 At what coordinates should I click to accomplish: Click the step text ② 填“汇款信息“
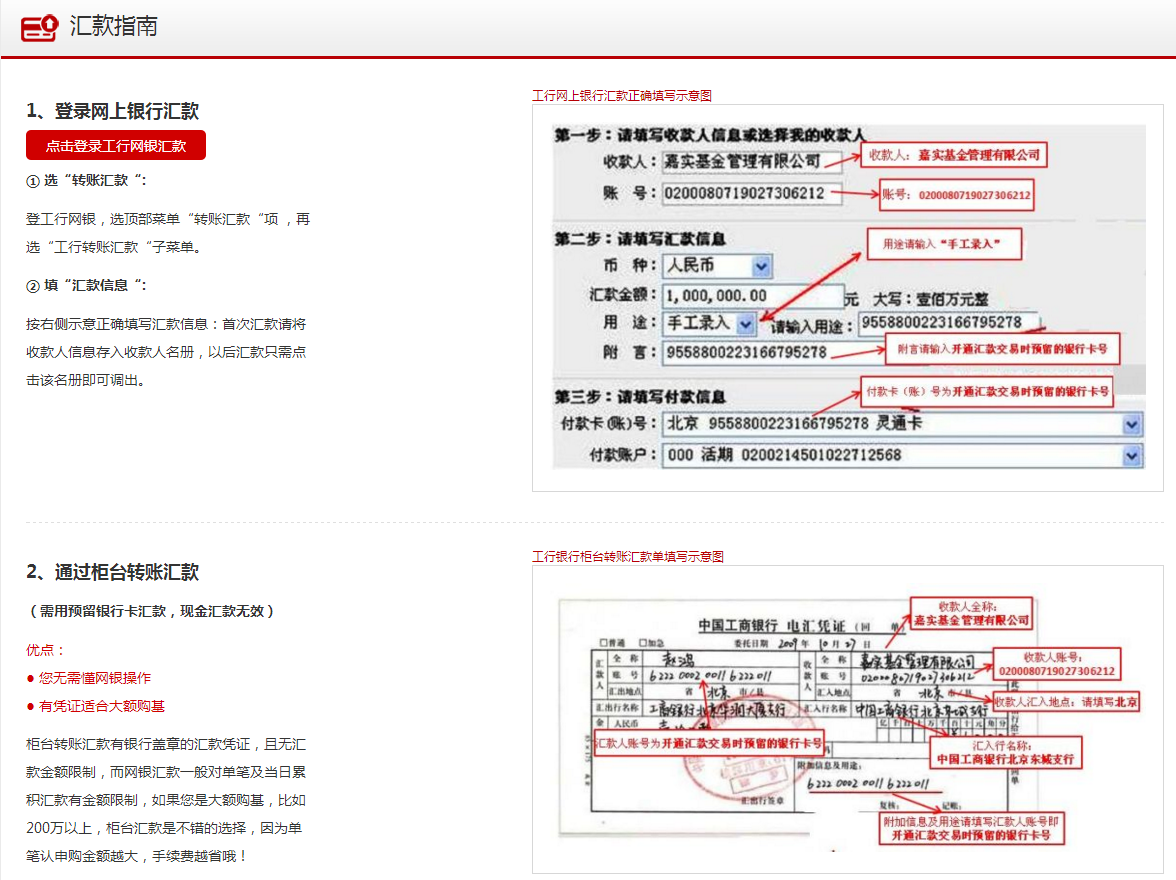tap(86, 286)
